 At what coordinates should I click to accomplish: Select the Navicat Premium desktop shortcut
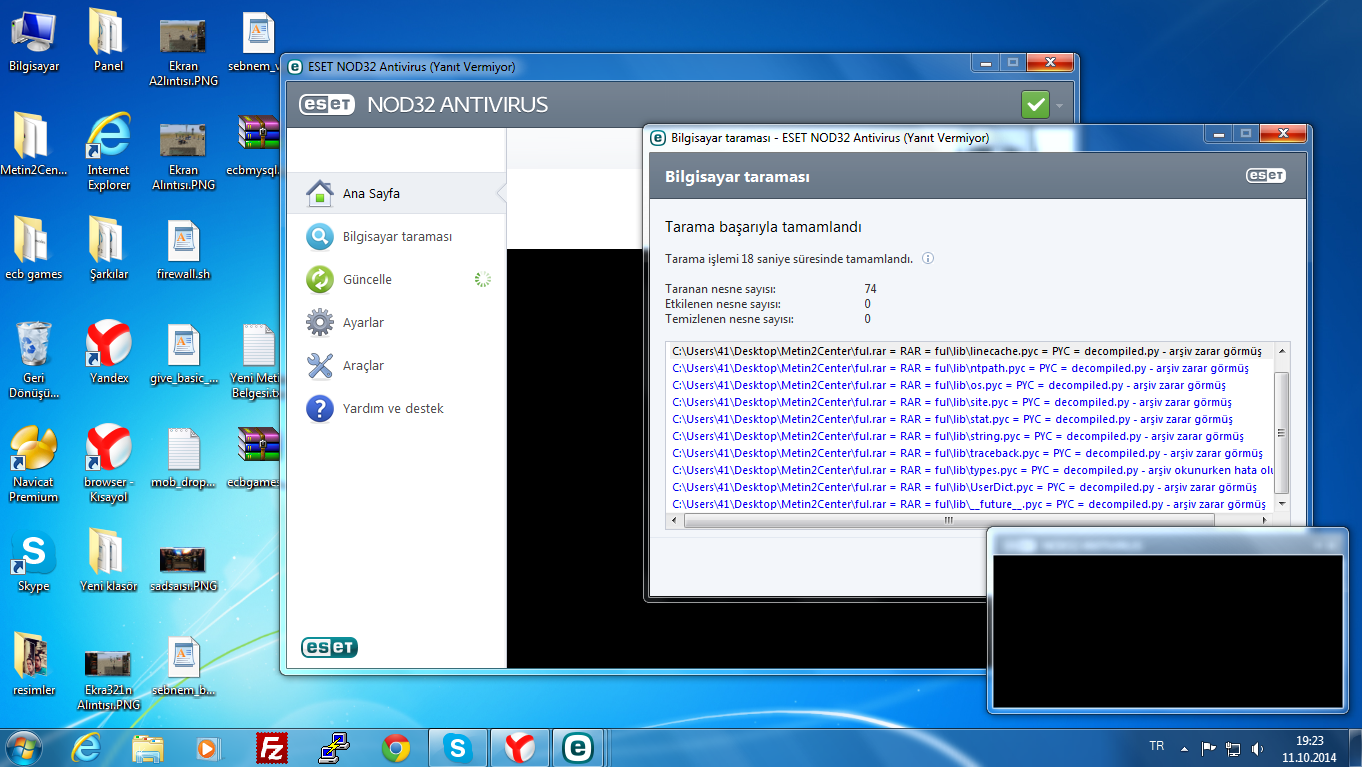click(33, 464)
